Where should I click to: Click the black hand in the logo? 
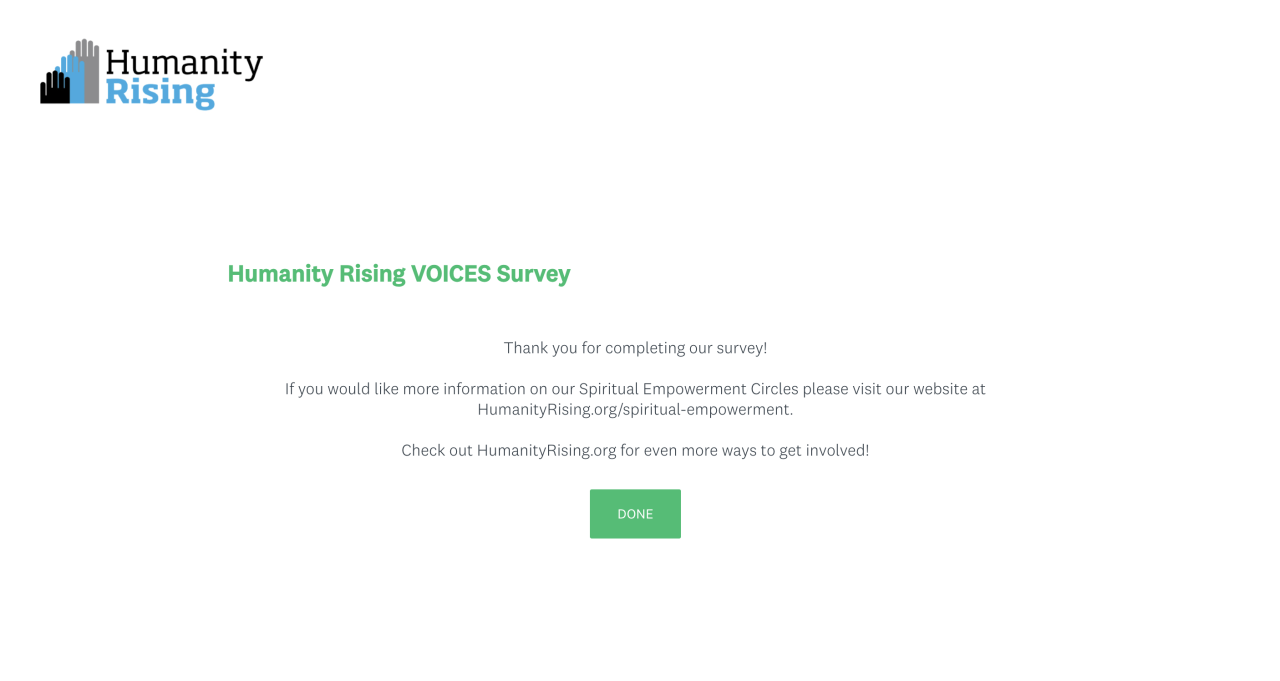click(x=54, y=89)
